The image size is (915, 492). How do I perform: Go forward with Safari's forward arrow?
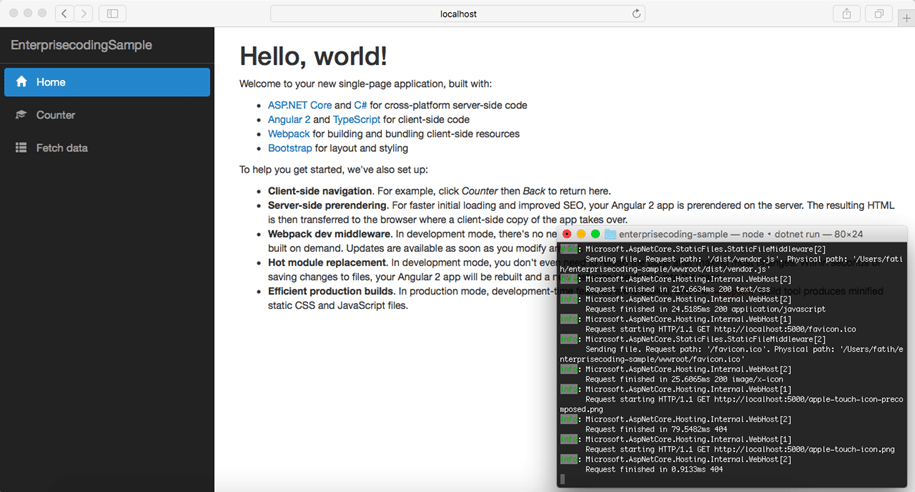point(83,13)
